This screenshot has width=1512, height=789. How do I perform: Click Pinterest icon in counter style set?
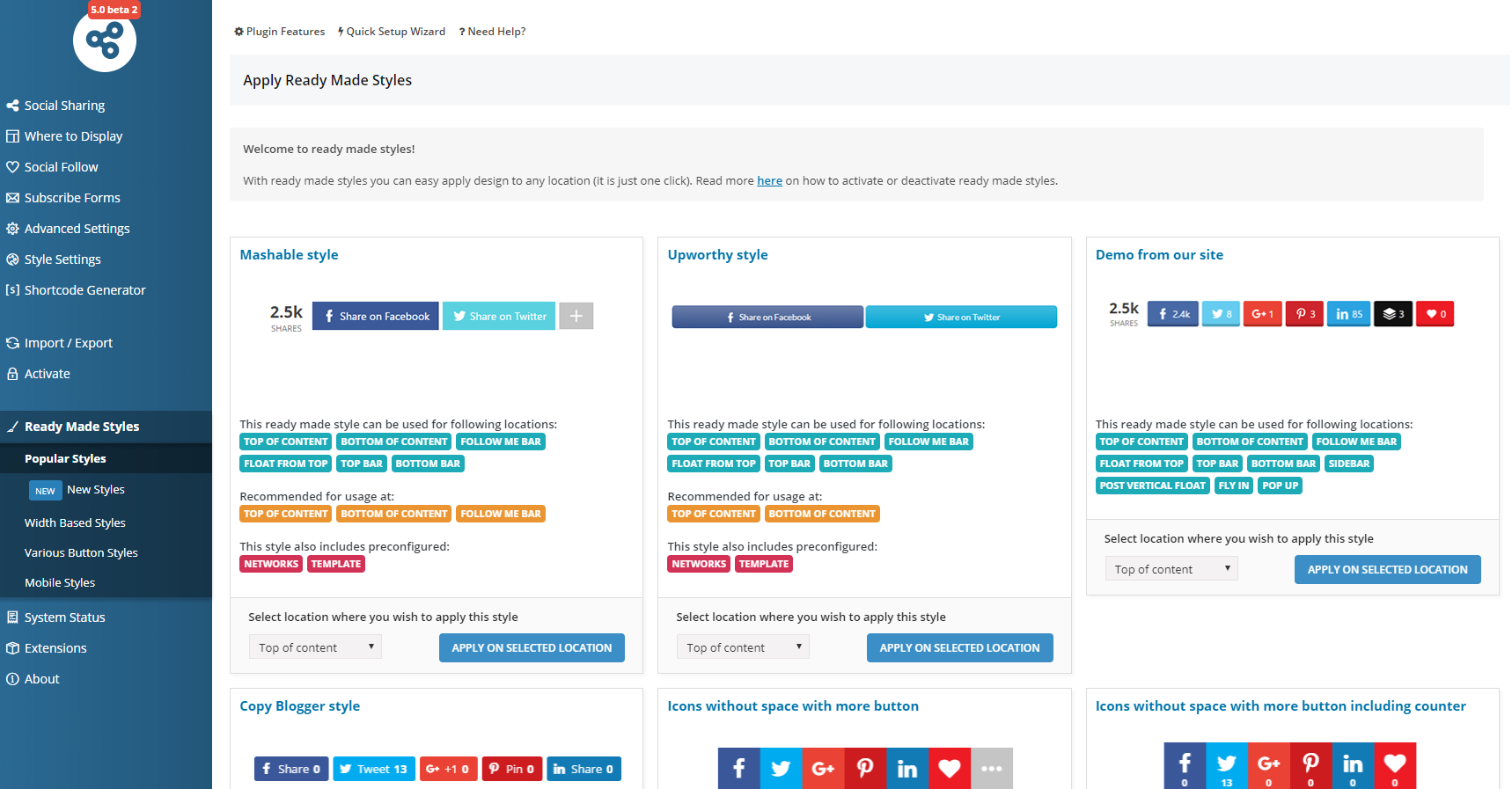(1311, 765)
